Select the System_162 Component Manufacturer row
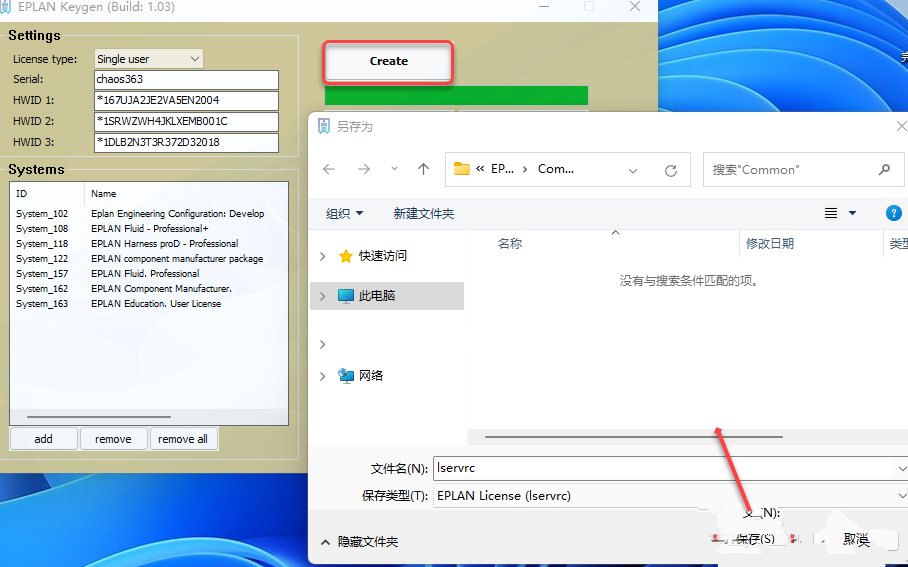Image resolution: width=908 pixels, height=567 pixels. pyautogui.click(x=149, y=289)
